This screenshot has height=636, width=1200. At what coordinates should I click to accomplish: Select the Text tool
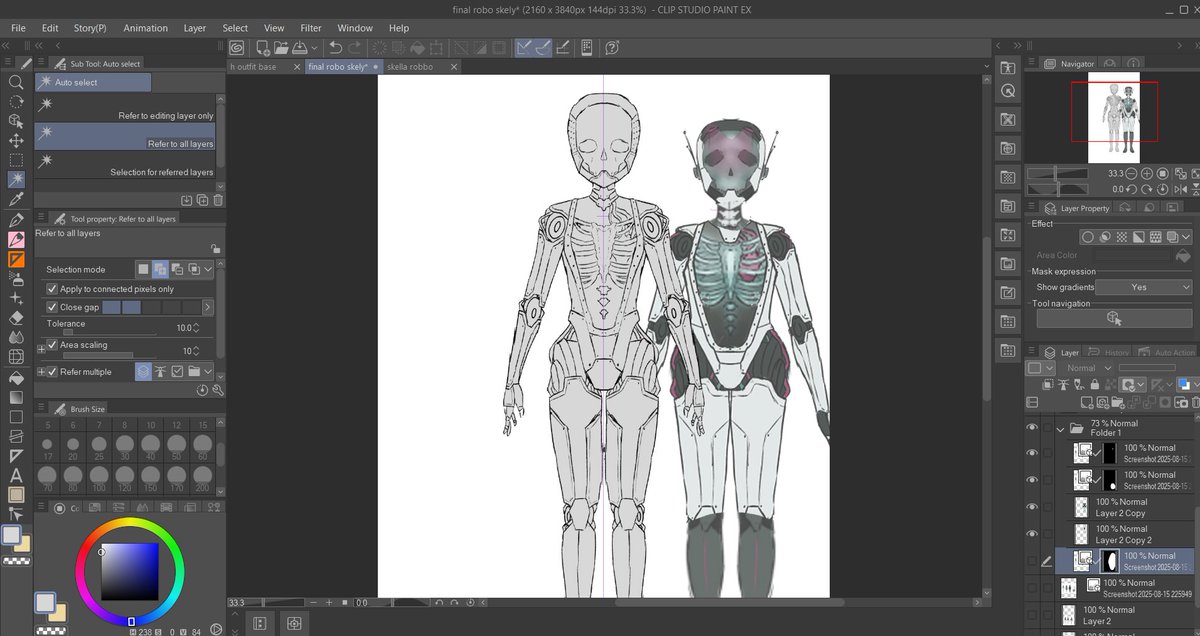pos(16,475)
